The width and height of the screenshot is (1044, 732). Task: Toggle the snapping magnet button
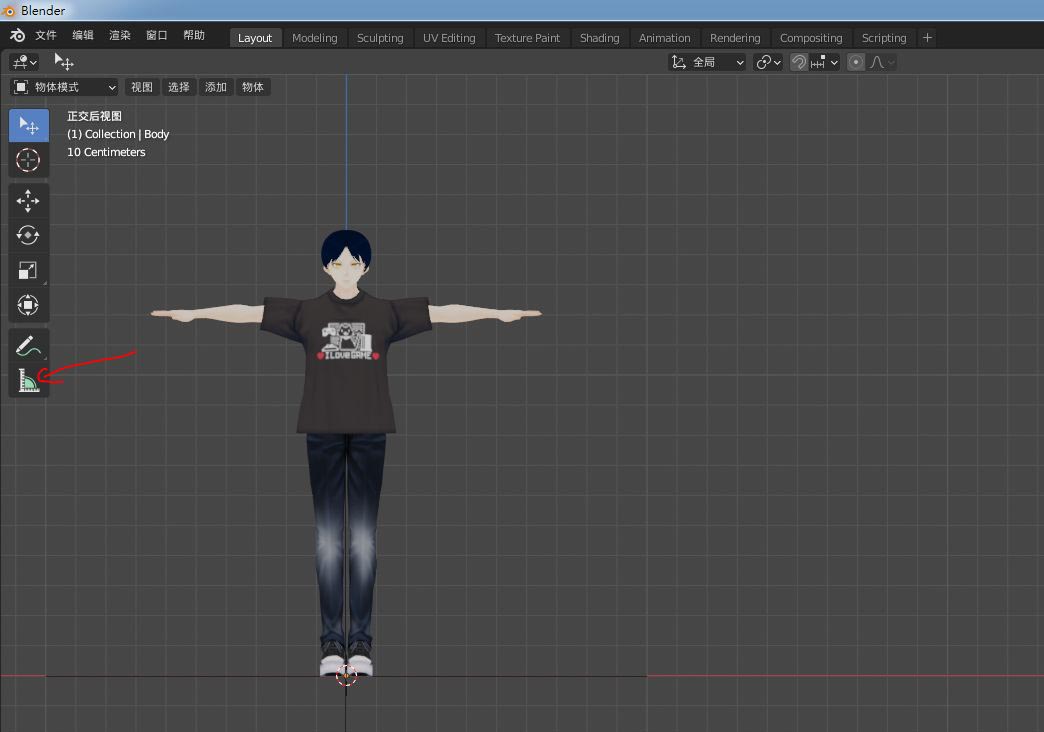(799, 62)
